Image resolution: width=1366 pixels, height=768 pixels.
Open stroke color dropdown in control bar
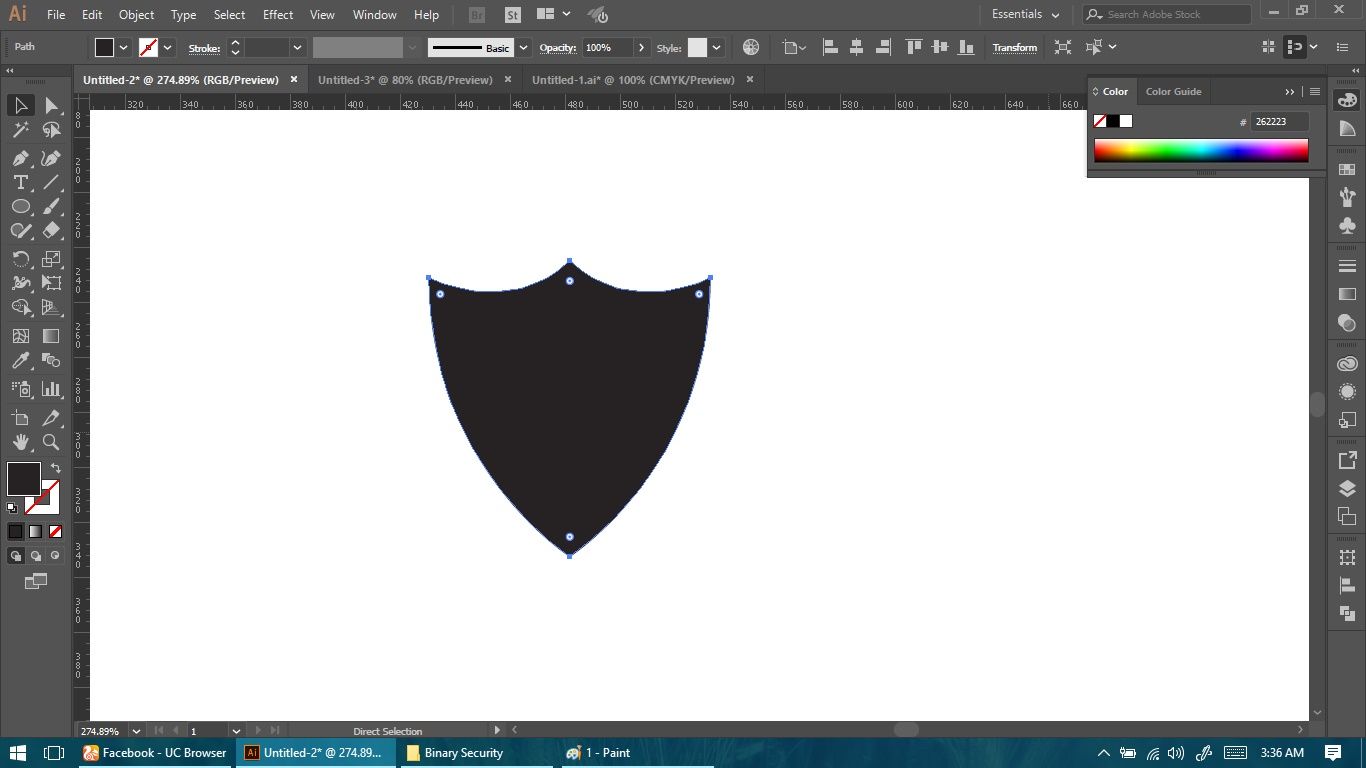(x=168, y=47)
